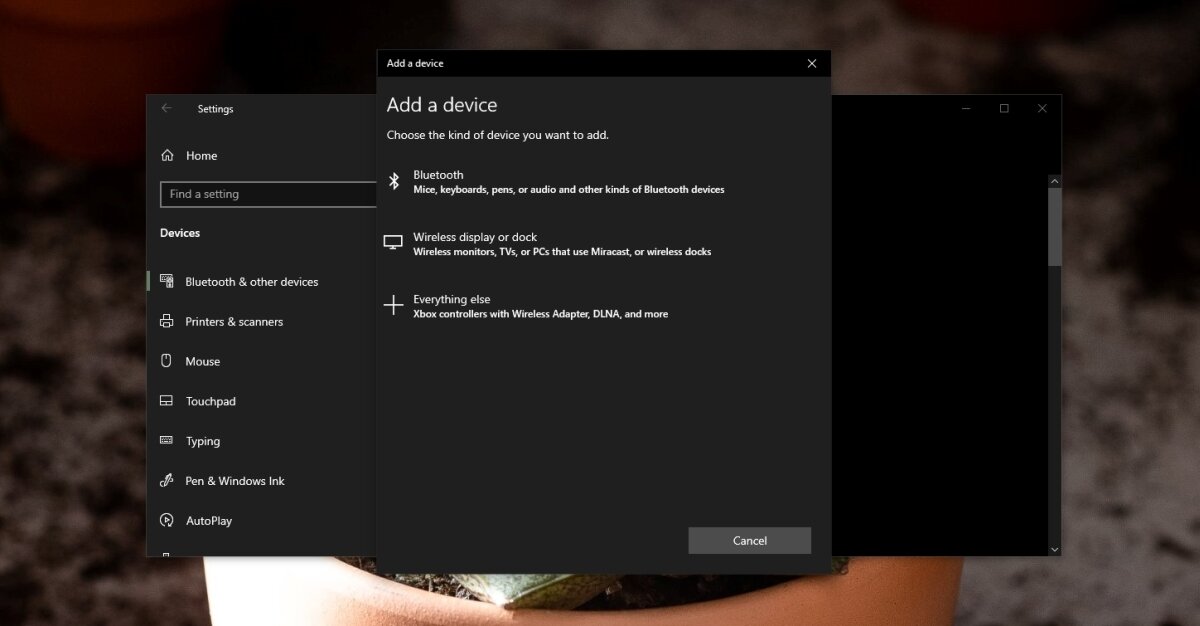Open Mouse settings from the sidebar
Screen dimensions: 1200x626
pyautogui.click(x=205, y=361)
